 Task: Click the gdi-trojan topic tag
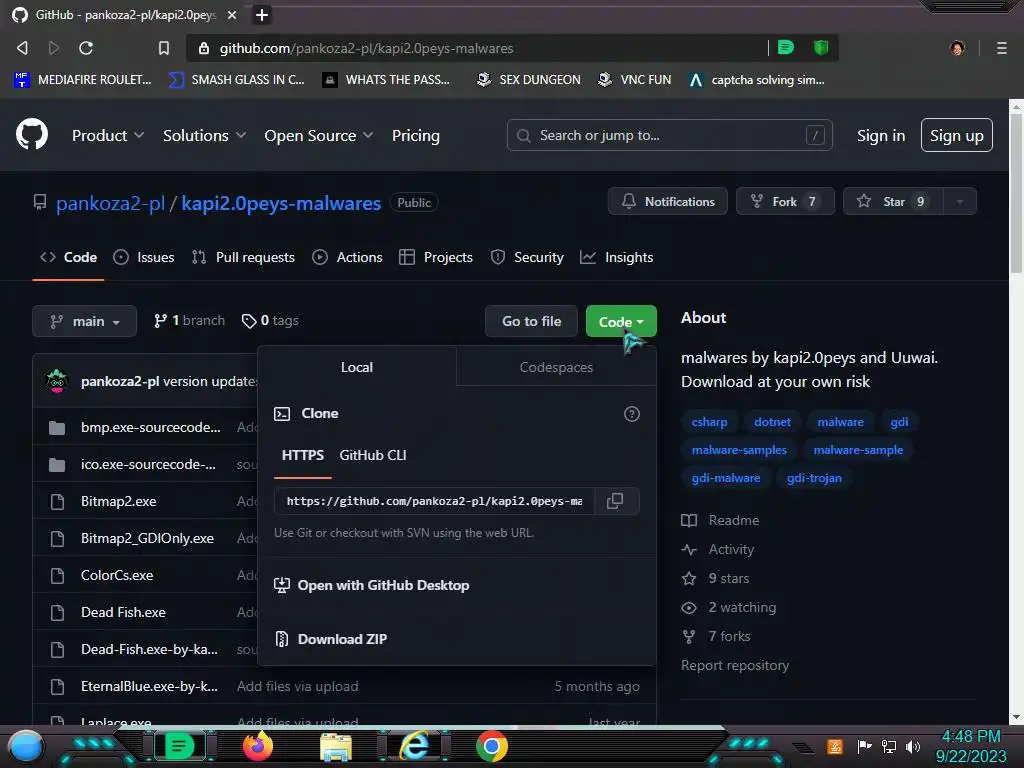[x=814, y=478]
